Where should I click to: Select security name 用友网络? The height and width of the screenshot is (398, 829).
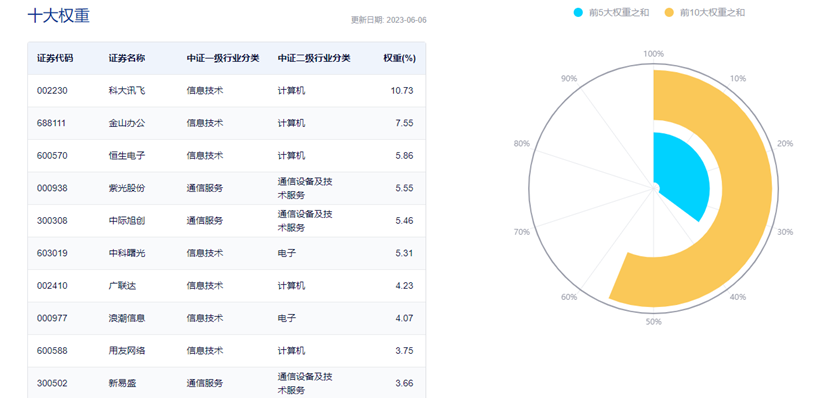127,351
